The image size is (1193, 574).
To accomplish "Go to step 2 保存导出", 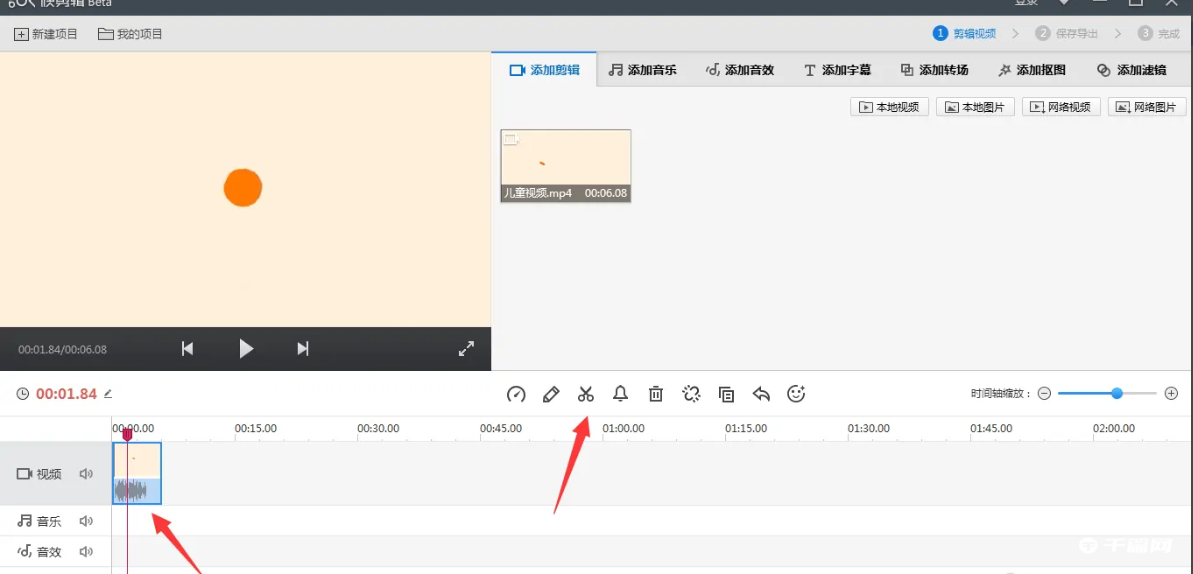I will coord(1067,33).
